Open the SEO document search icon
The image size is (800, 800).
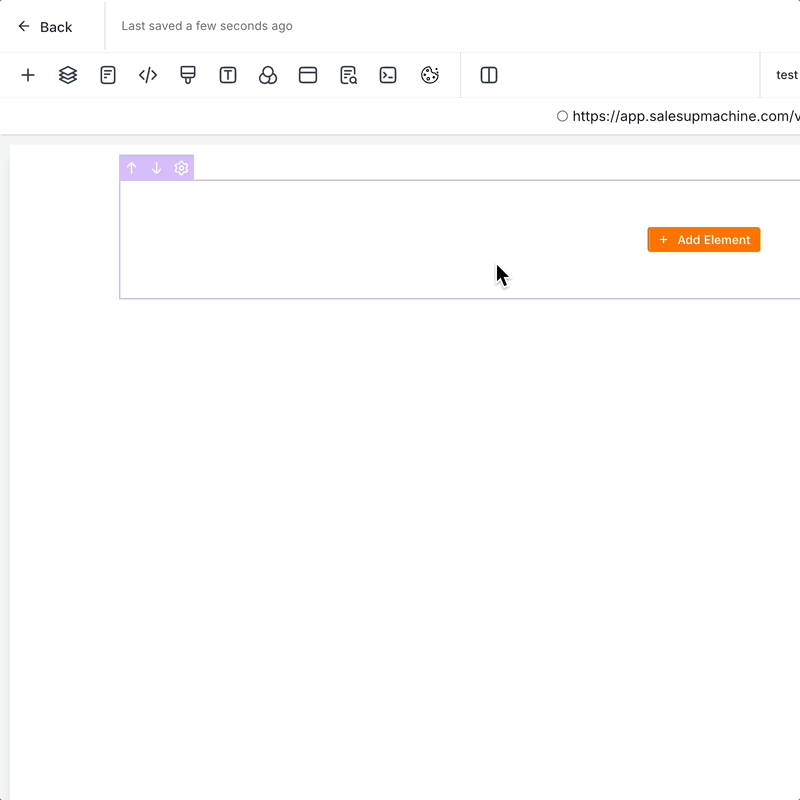coord(348,76)
